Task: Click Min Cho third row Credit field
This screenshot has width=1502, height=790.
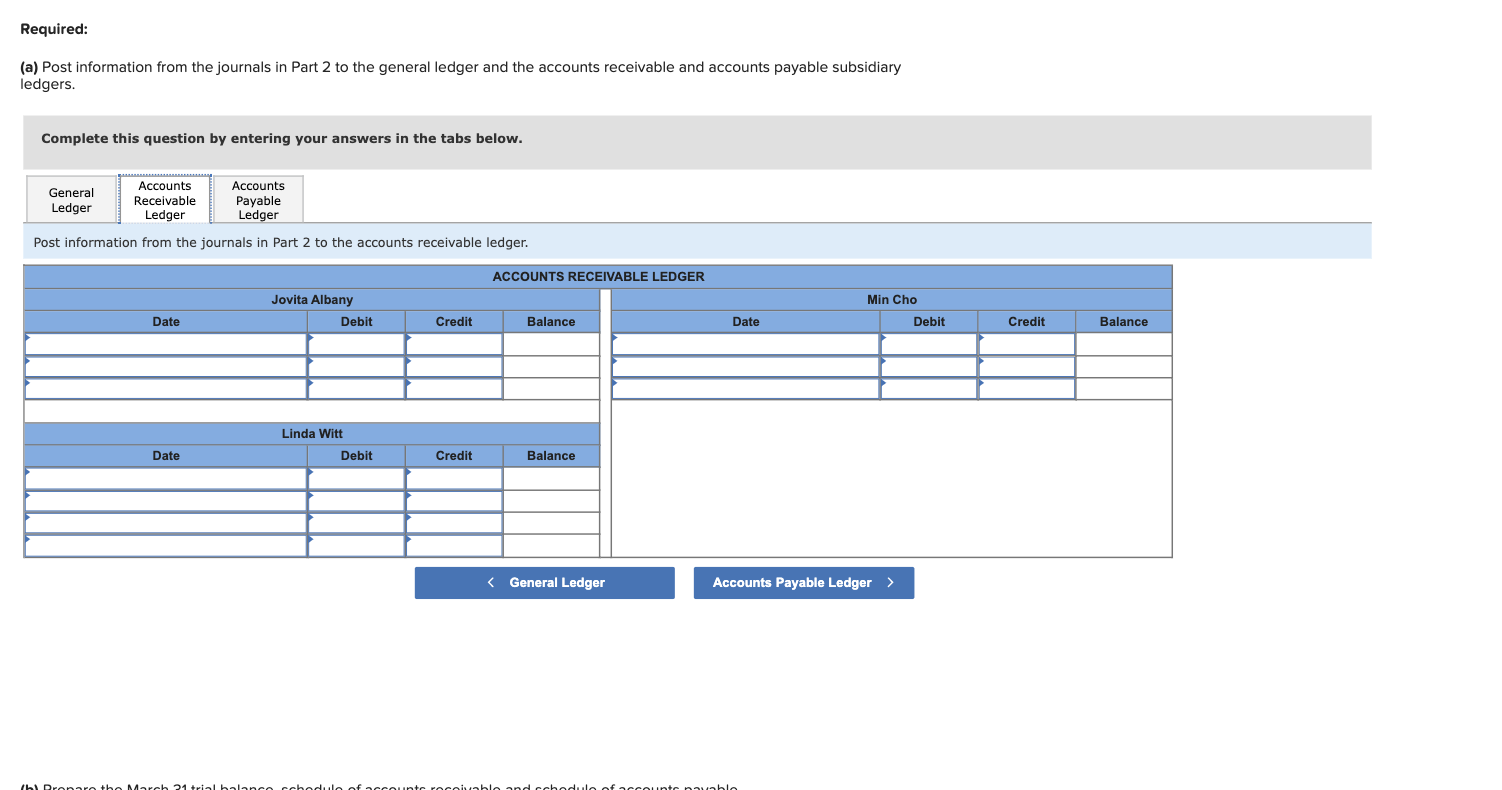Action: tap(1027, 389)
